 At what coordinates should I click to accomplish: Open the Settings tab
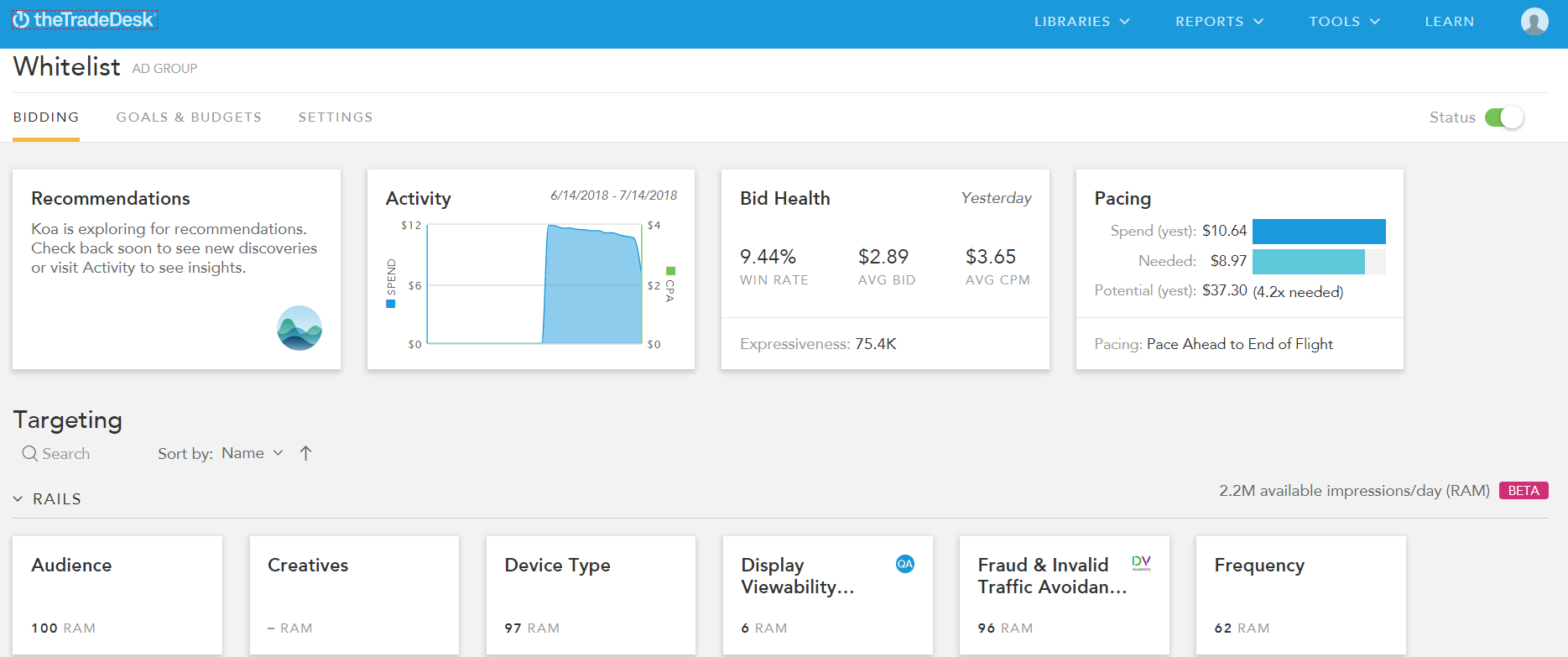(336, 117)
